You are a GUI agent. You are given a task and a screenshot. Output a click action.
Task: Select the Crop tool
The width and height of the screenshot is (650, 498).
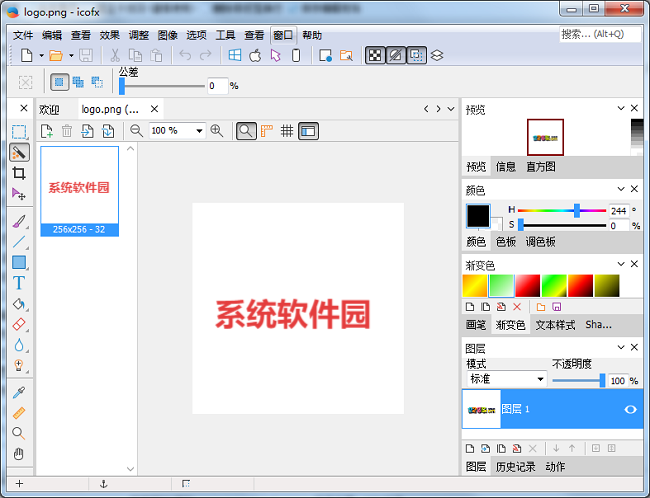[19, 173]
